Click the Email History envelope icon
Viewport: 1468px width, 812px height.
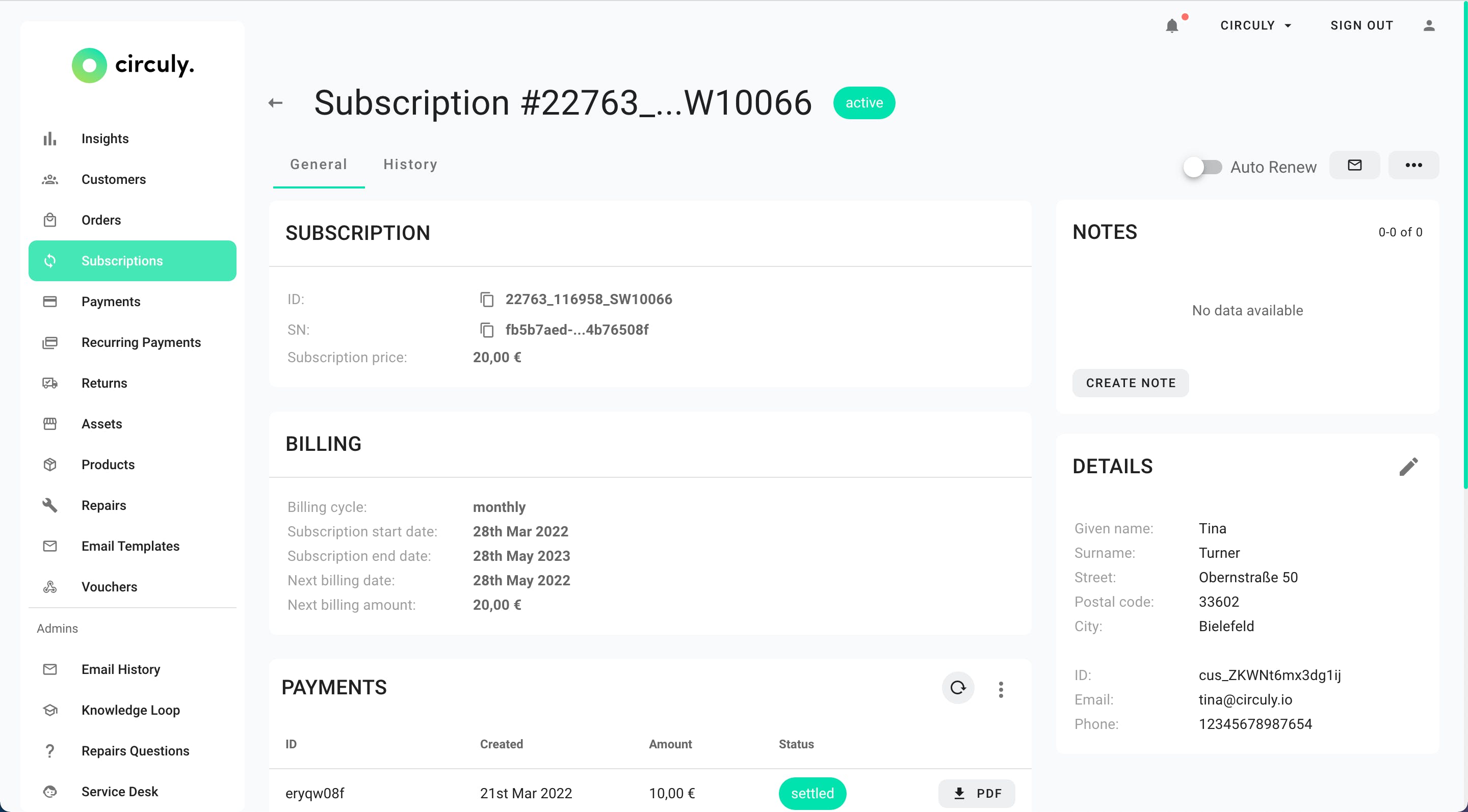[x=50, y=670]
